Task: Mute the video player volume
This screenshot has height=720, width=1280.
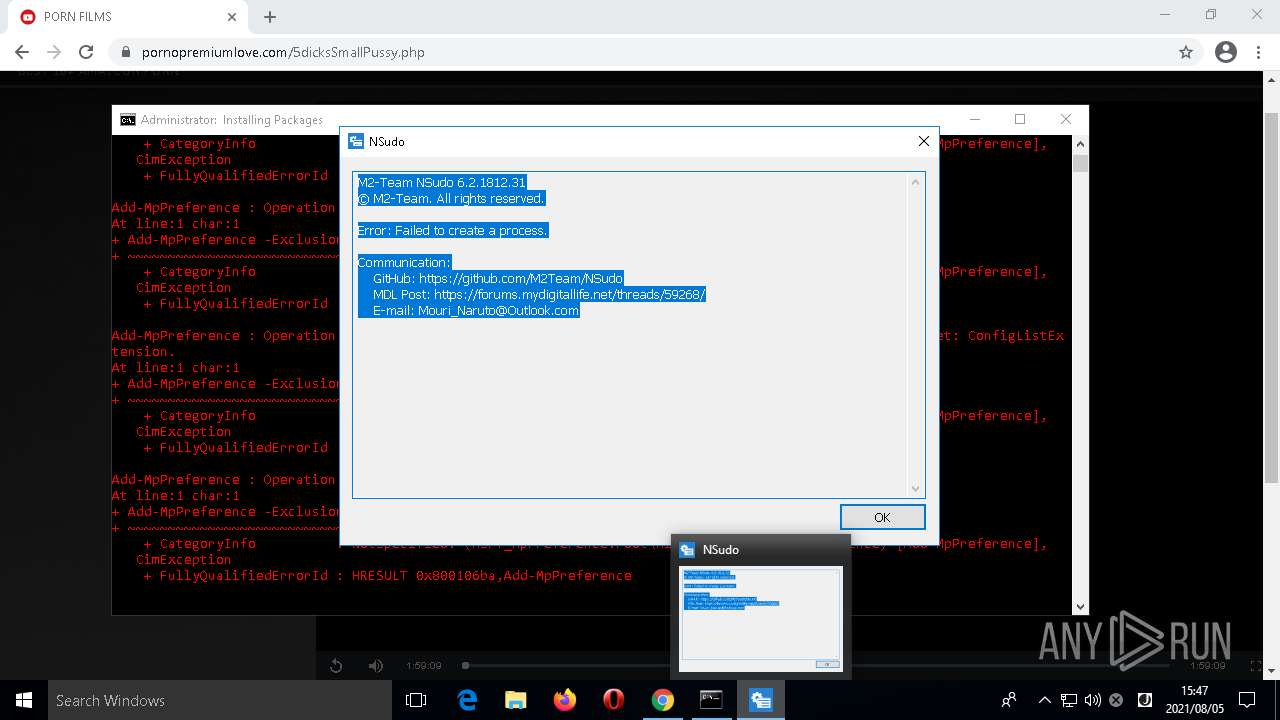Action: click(376, 666)
